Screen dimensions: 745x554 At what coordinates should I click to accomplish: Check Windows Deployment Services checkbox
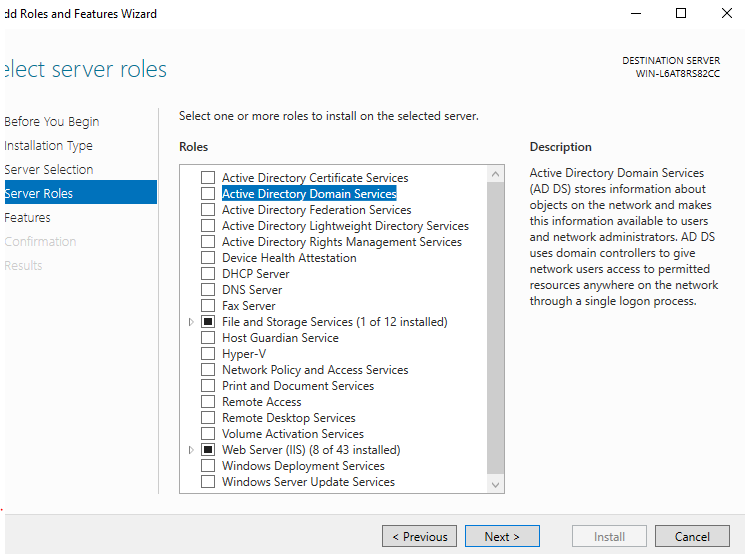pos(208,466)
